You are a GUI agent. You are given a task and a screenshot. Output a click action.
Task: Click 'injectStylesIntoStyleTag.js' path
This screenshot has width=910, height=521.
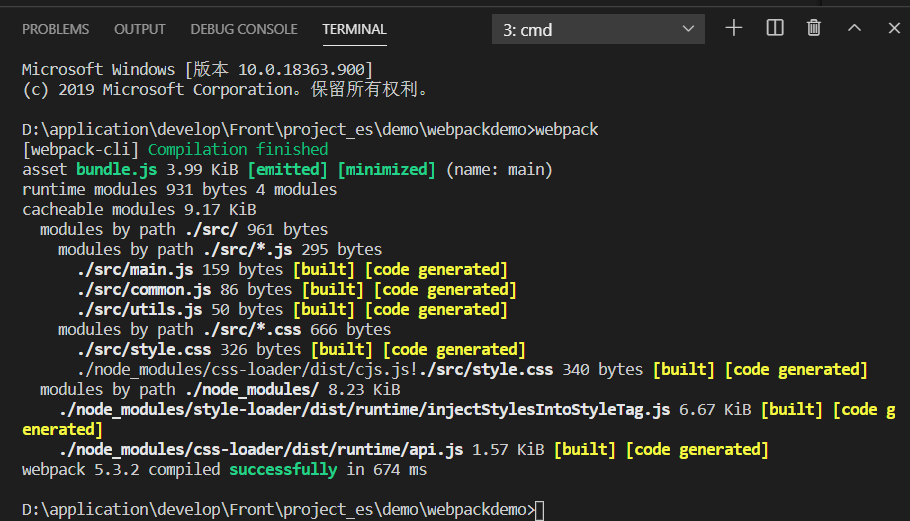point(364,410)
